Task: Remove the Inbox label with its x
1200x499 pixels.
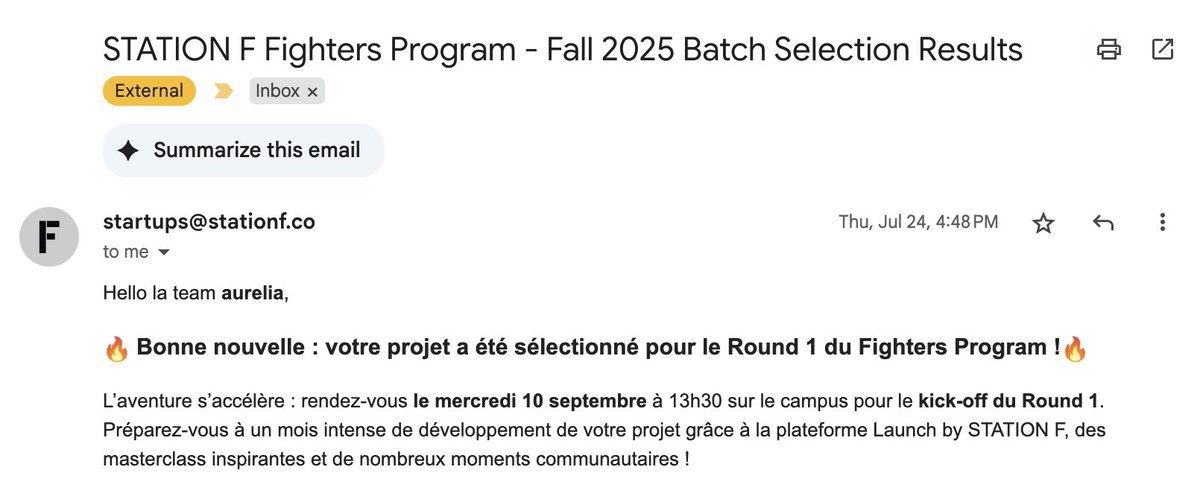Action: pyautogui.click(x=312, y=92)
